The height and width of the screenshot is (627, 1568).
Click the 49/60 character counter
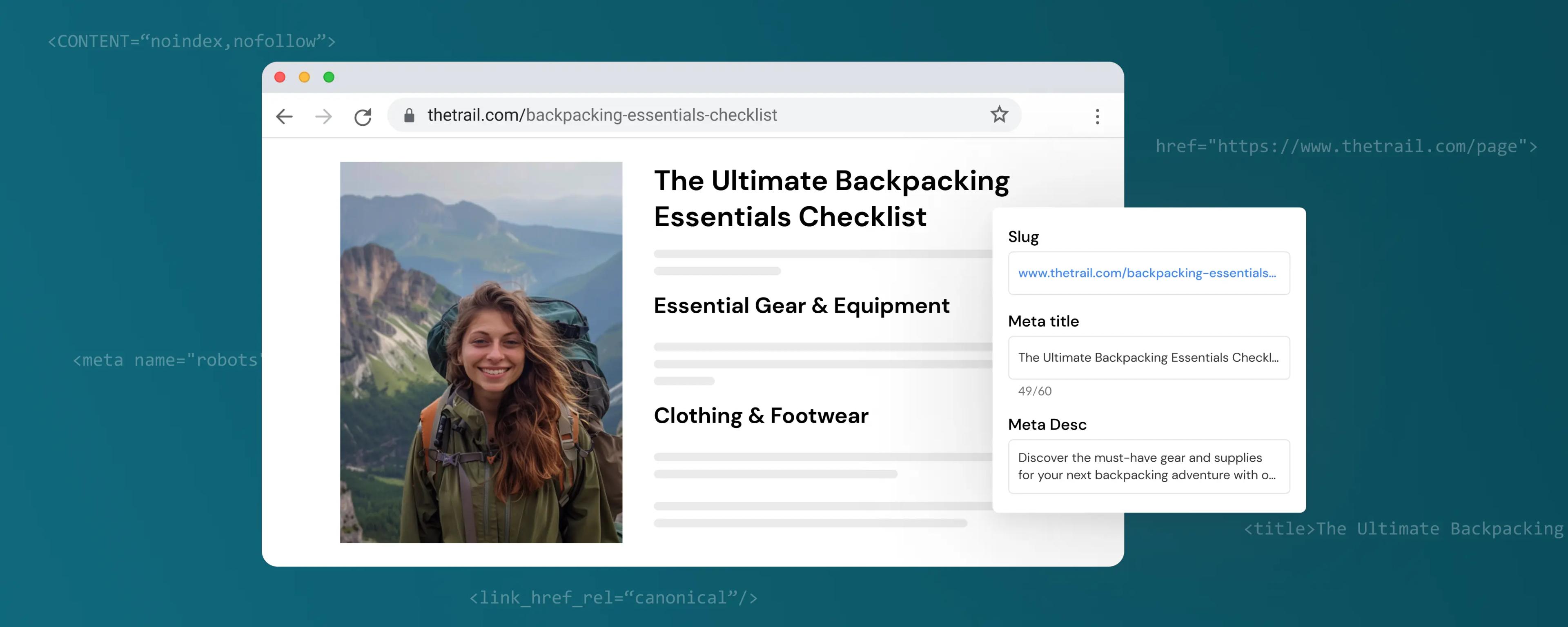point(1035,391)
